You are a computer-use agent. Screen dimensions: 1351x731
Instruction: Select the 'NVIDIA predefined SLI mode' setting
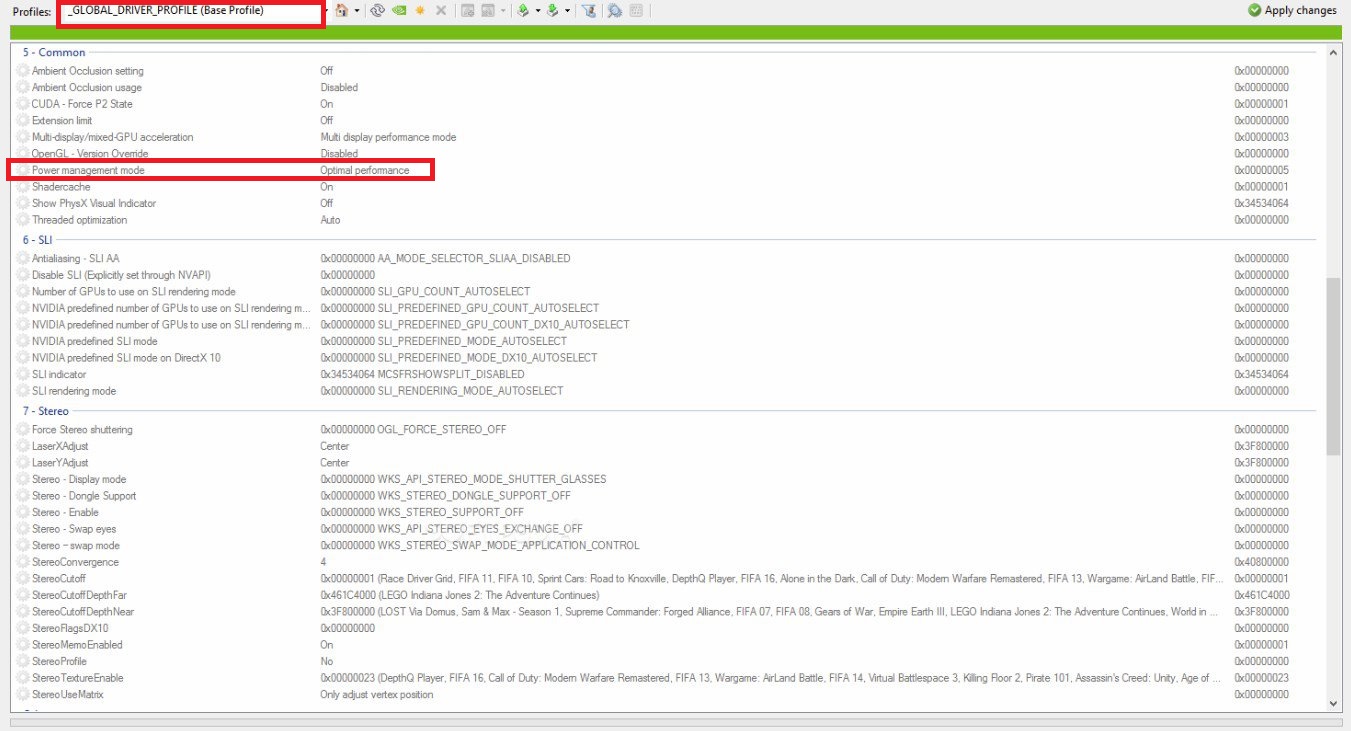click(x=95, y=341)
